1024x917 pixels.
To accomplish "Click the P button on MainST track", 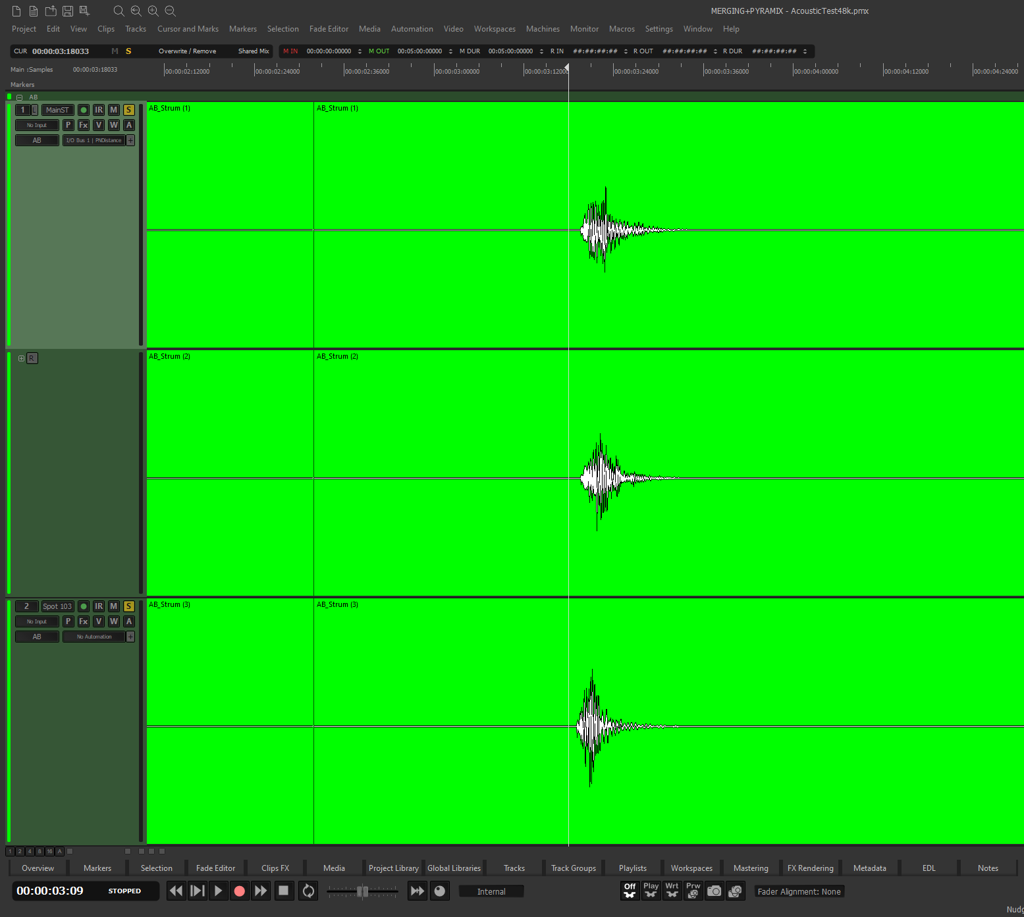I will [x=68, y=125].
